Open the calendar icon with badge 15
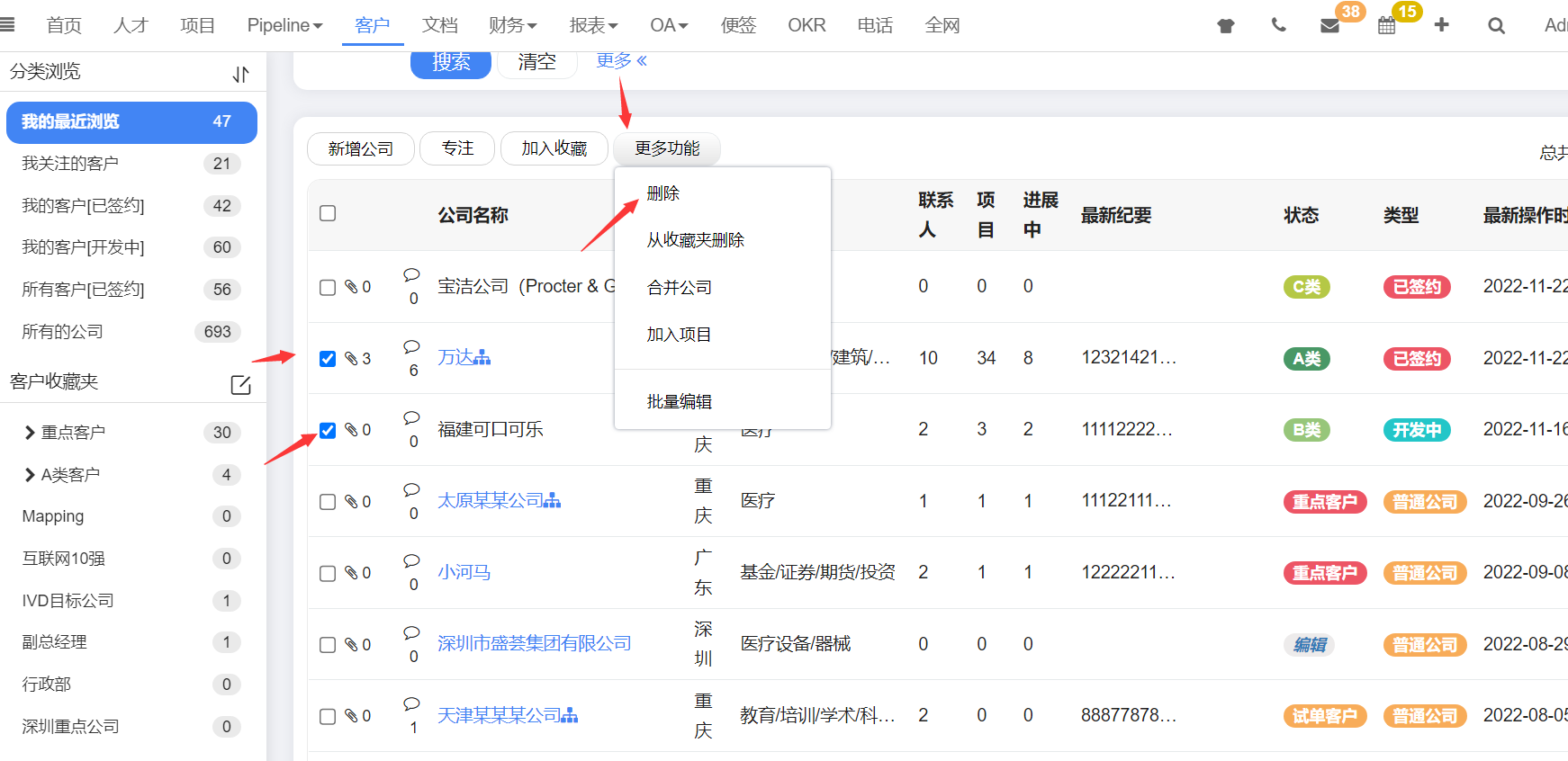 [x=1387, y=25]
